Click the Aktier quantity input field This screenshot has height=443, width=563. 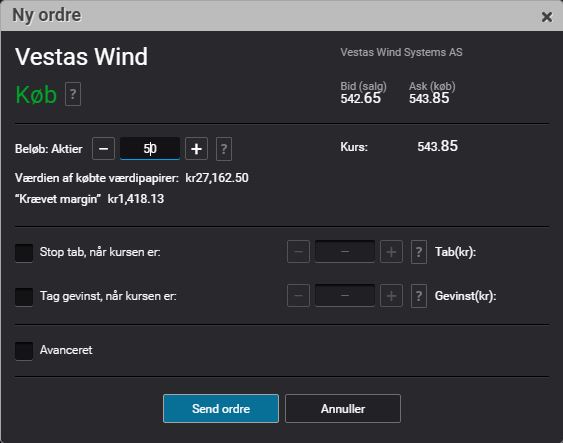point(150,148)
